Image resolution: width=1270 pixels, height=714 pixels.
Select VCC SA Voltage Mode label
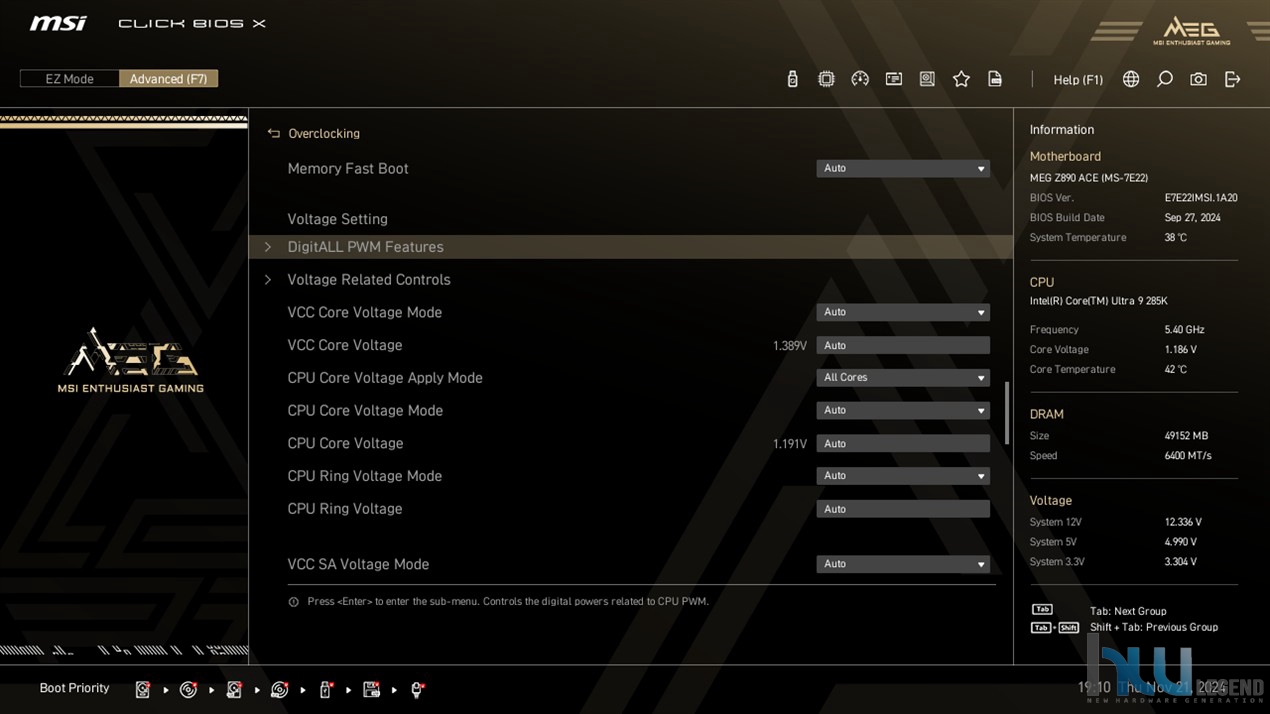click(358, 564)
